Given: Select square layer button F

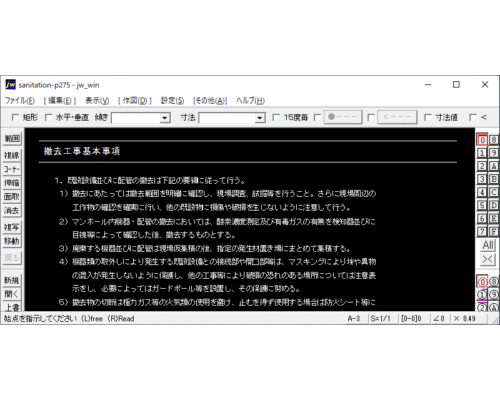Looking at the screenshot, I should click(494, 232).
